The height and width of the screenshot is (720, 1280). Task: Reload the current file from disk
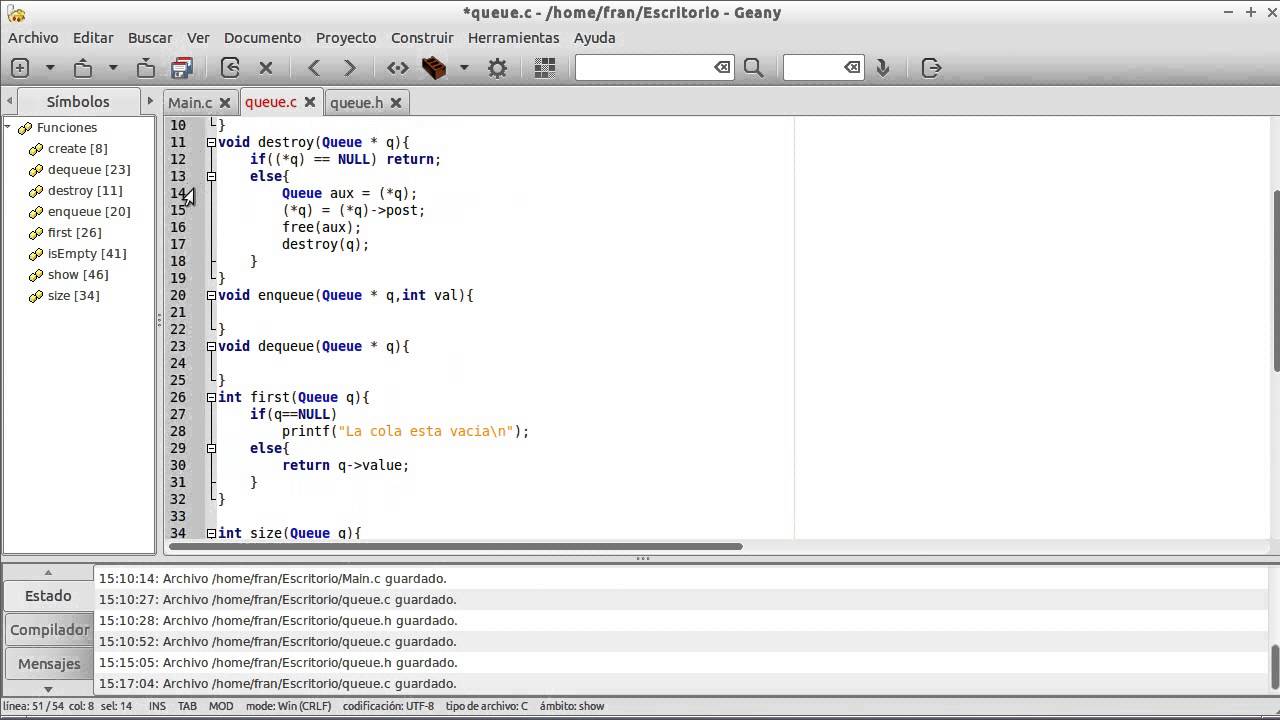point(230,68)
